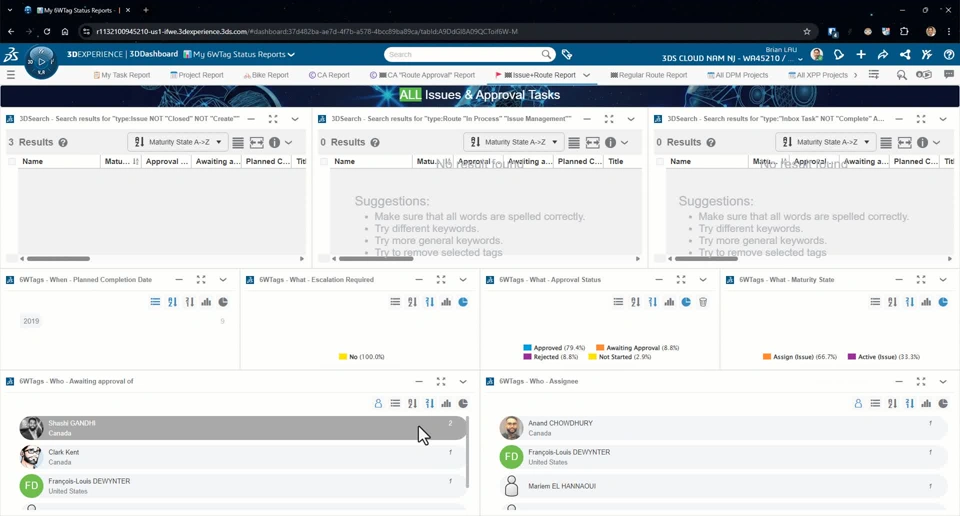
Task: Open Maturity State A->Z sort in type:Issue widget
Action: click(178, 142)
